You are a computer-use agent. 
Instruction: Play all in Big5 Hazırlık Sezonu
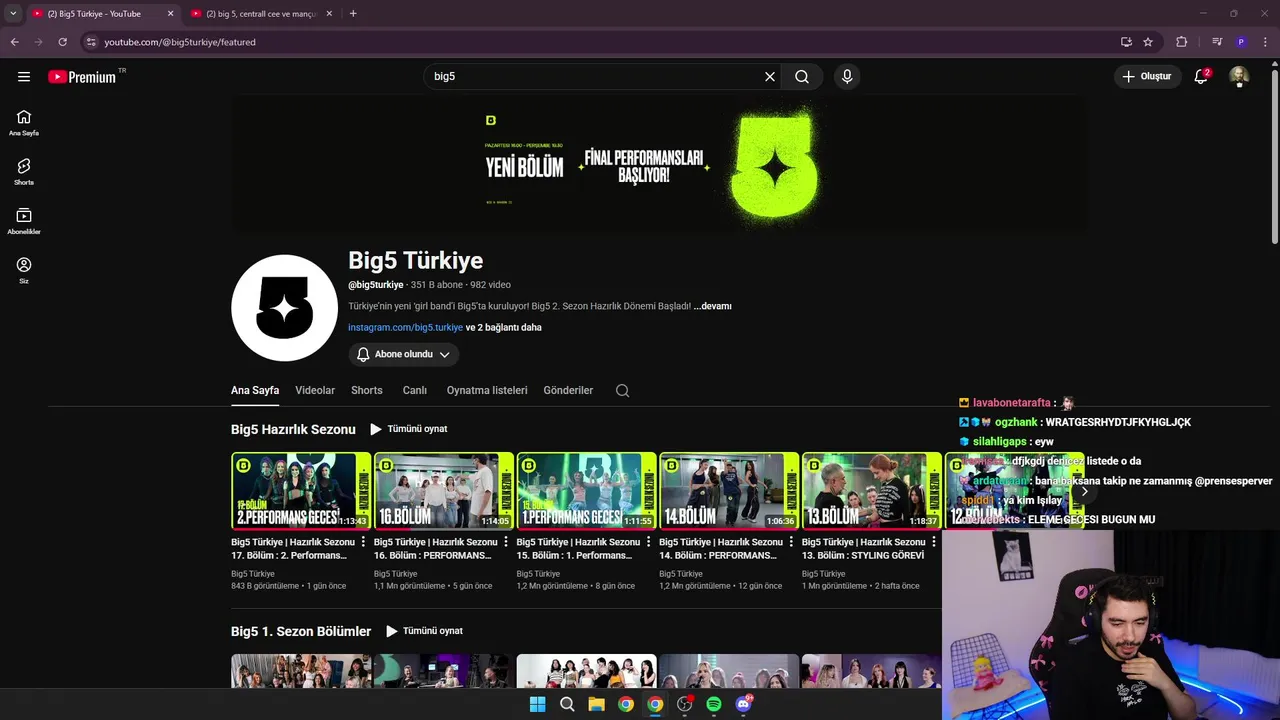click(x=409, y=429)
